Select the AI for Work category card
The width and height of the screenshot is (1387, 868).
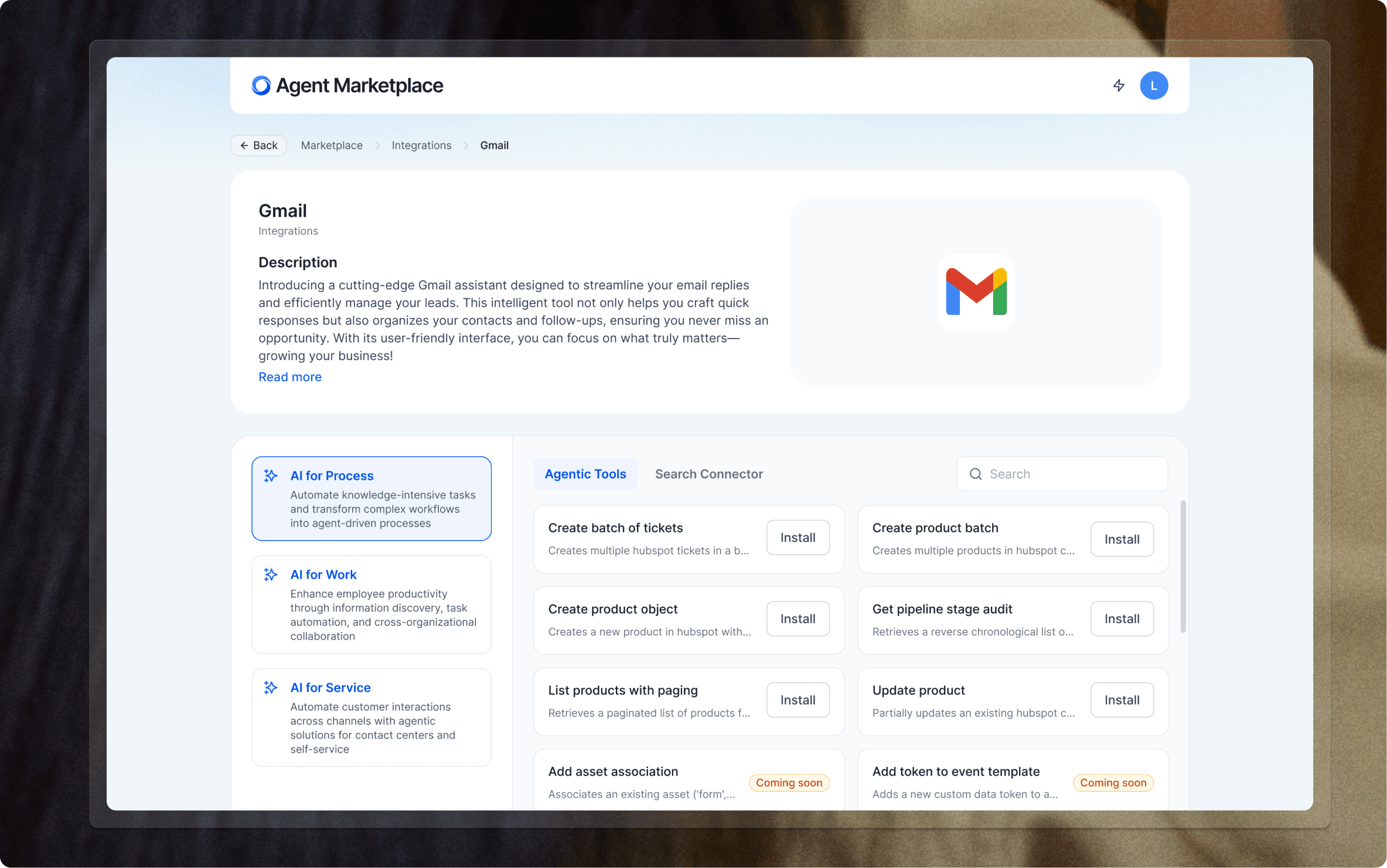pyautogui.click(x=371, y=604)
